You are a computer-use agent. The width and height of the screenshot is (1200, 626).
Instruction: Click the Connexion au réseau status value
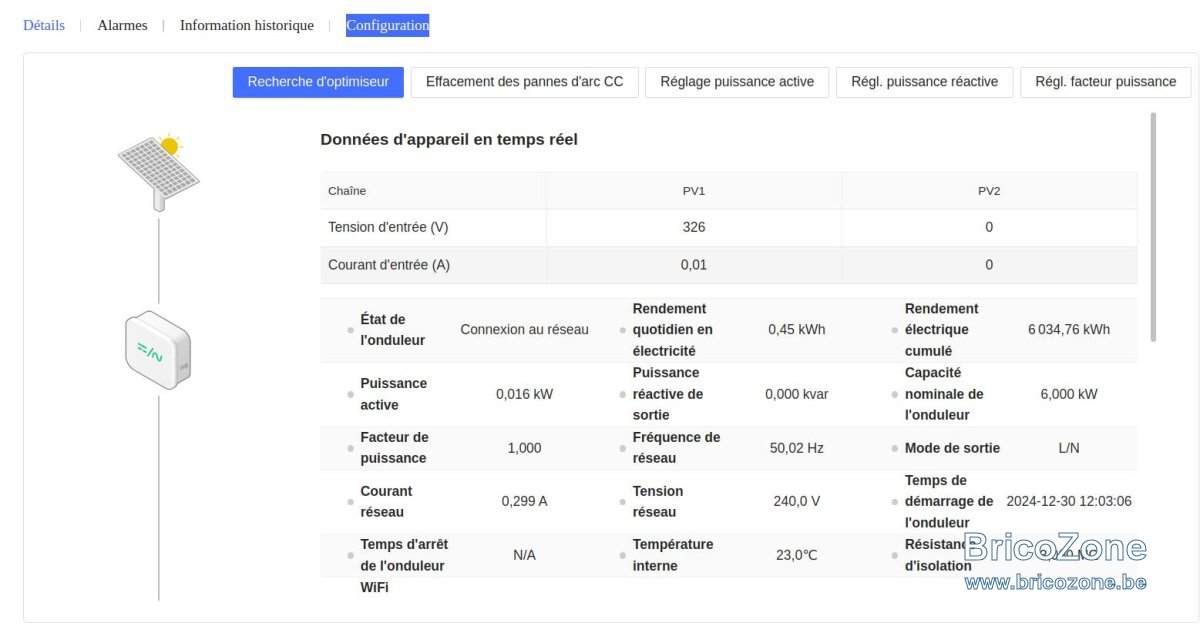click(524, 330)
